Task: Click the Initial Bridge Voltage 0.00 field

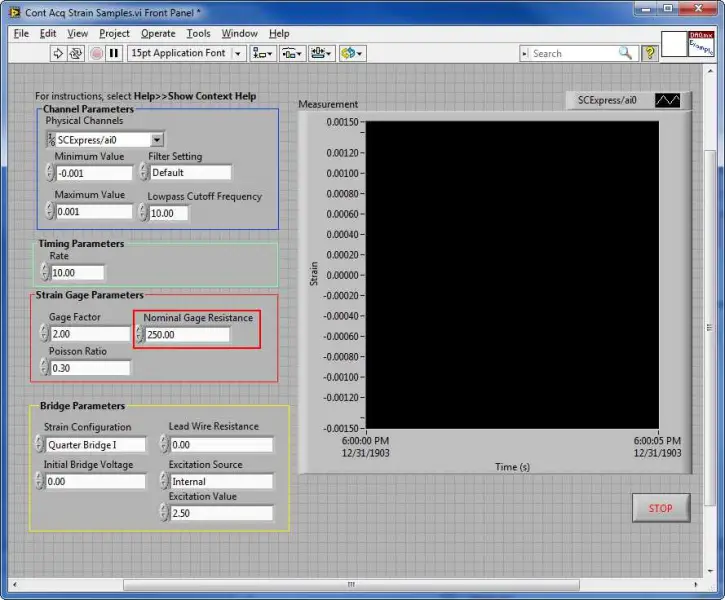Action: (96, 482)
